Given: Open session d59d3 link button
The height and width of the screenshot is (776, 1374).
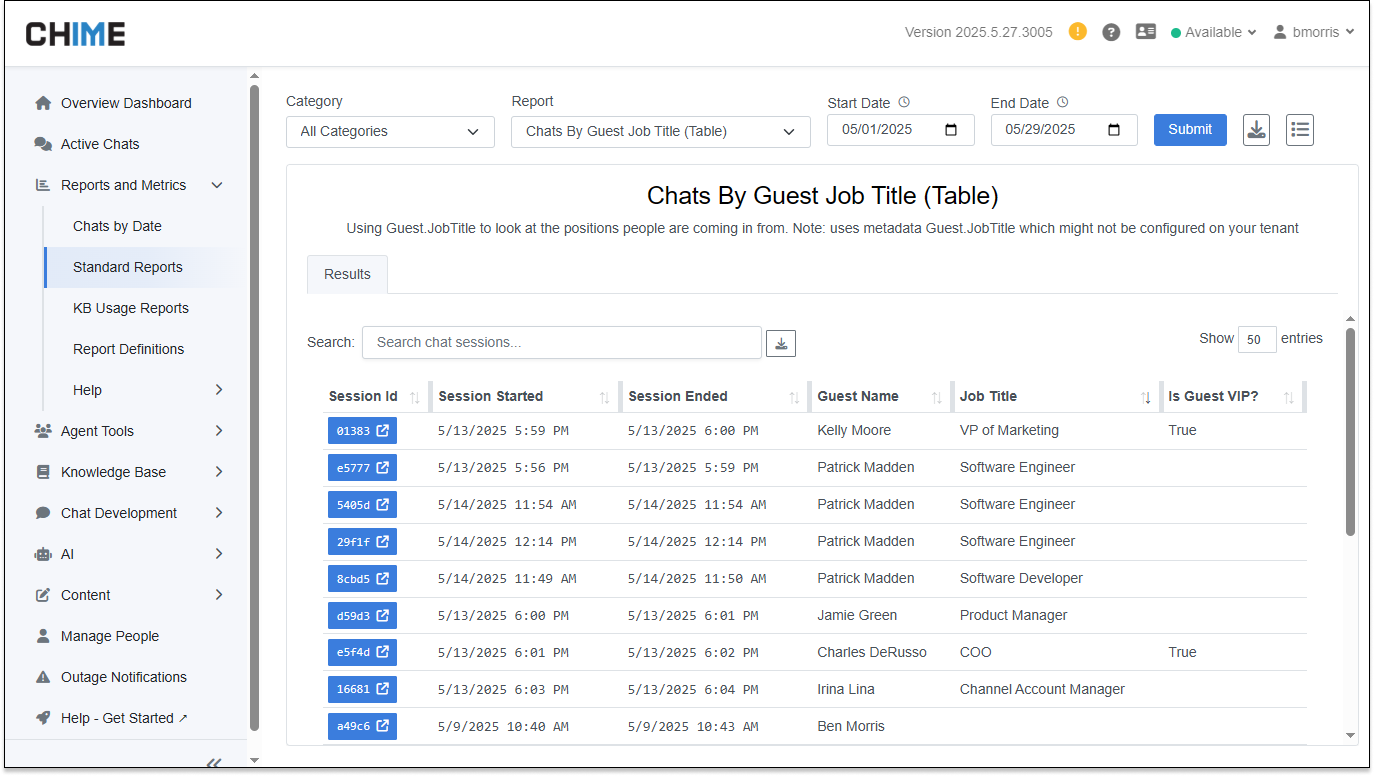Looking at the screenshot, I should tap(362, 616).
